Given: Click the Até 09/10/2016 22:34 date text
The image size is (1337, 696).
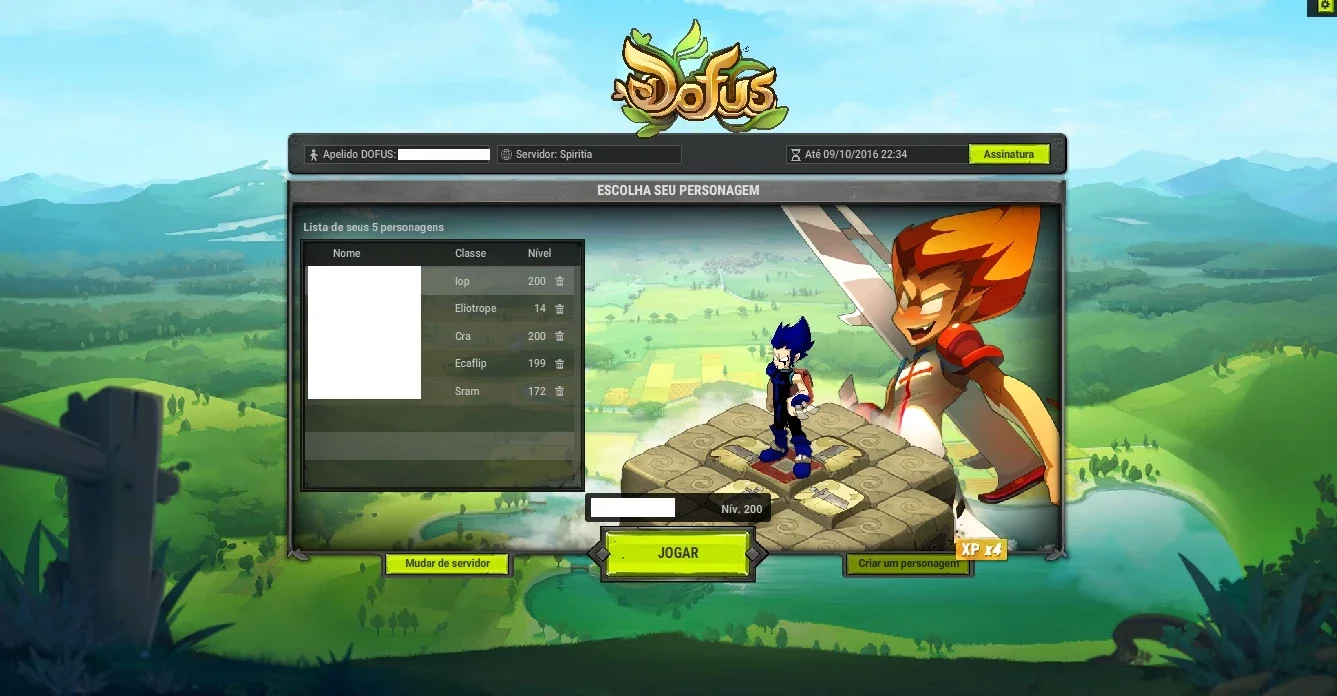Looking at the screenshot, I should [x=856, y=155].
